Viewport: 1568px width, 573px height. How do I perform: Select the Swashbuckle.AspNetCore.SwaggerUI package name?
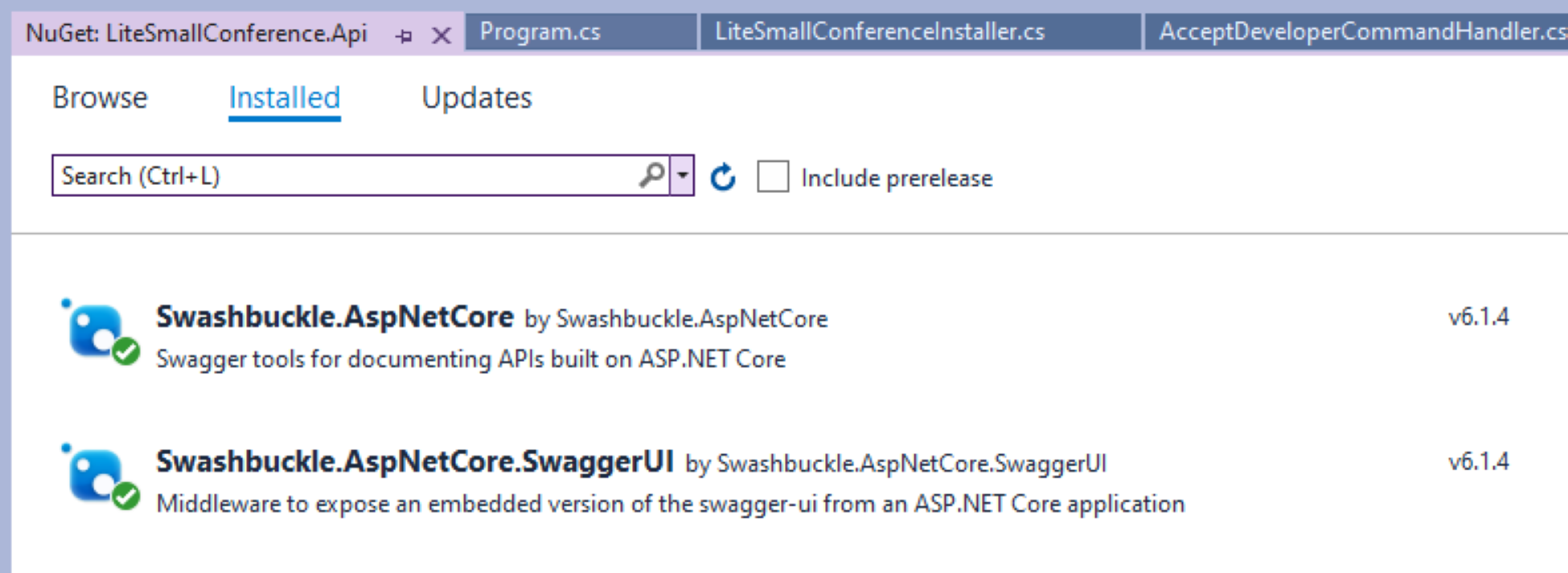pos(415,461)
